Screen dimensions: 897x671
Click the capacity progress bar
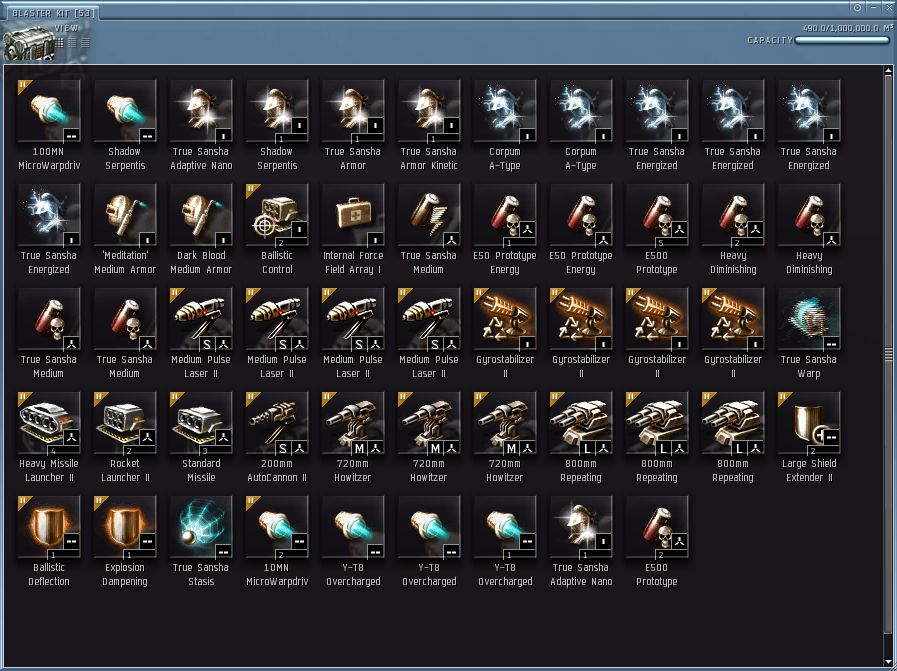842,40
